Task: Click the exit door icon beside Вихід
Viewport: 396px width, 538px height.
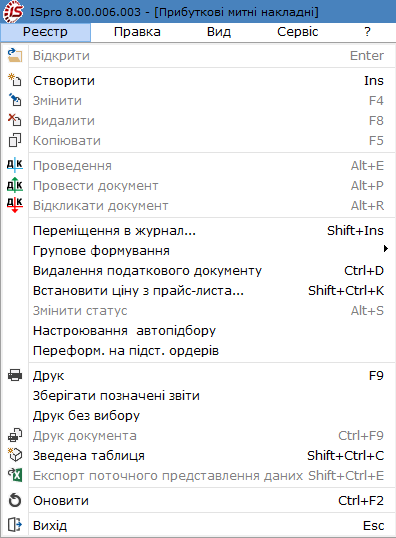Action: (15, 525)
